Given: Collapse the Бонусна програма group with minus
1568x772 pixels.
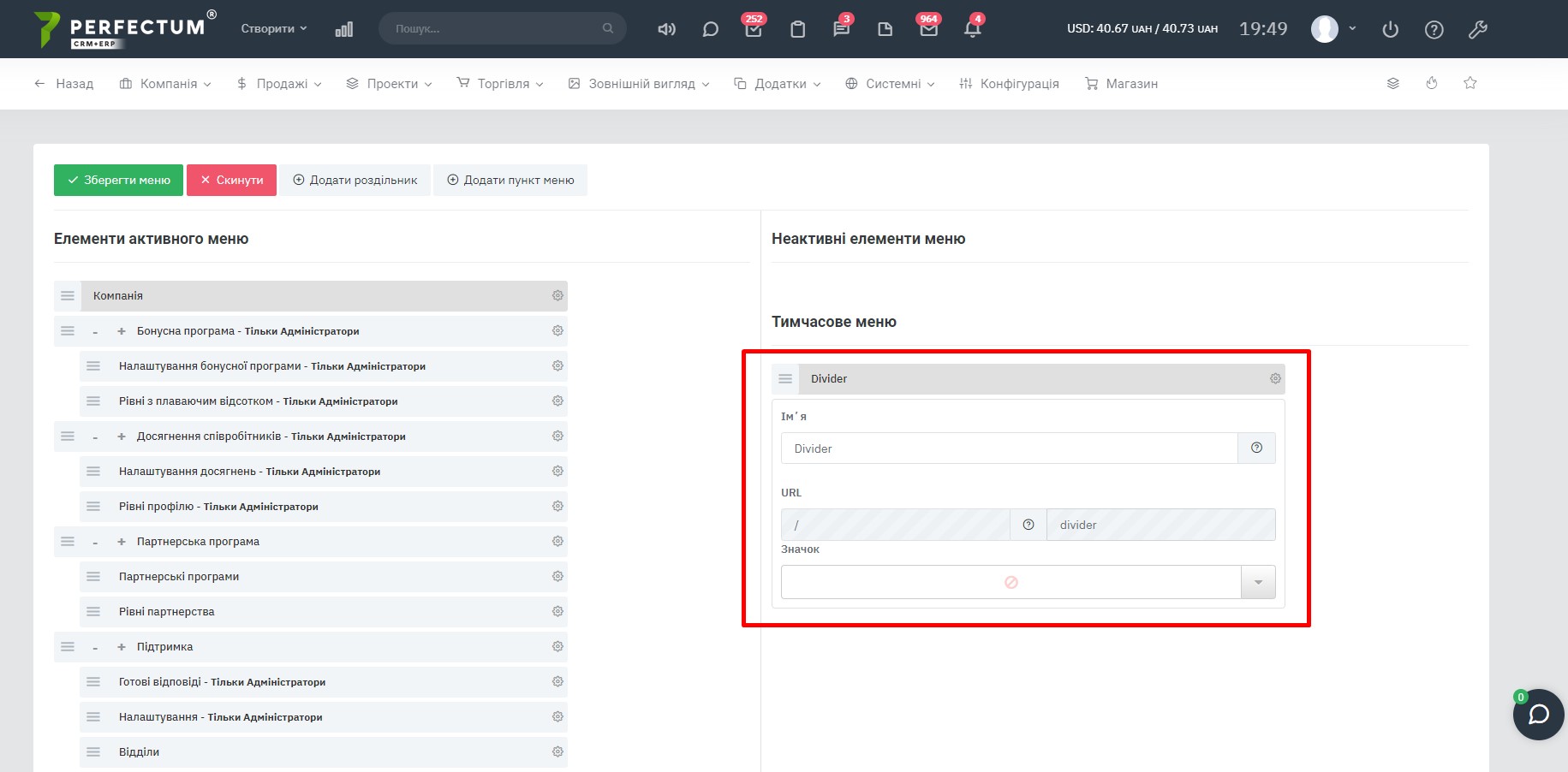Looking at the screenshot, I should coord(95,331).
